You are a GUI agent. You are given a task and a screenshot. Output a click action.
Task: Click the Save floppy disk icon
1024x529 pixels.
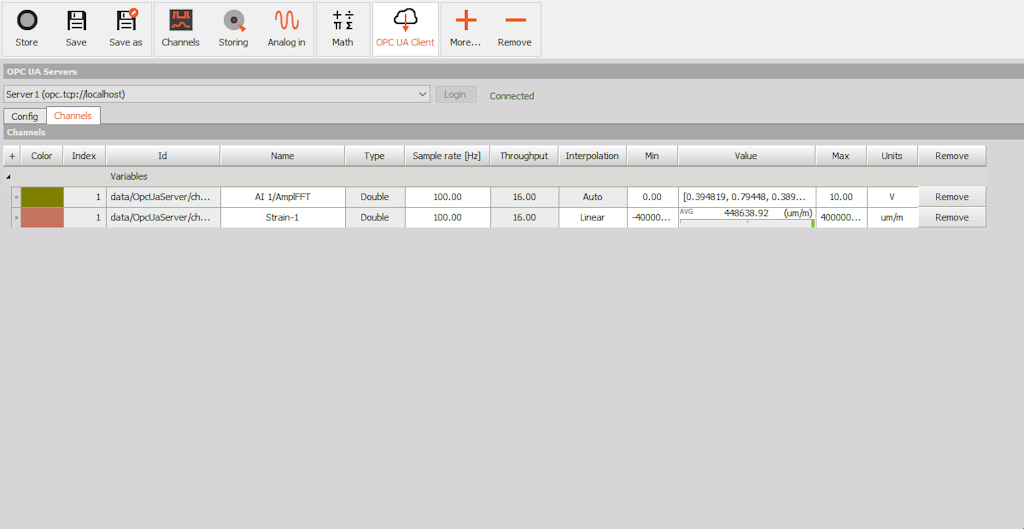click(76, 22)
